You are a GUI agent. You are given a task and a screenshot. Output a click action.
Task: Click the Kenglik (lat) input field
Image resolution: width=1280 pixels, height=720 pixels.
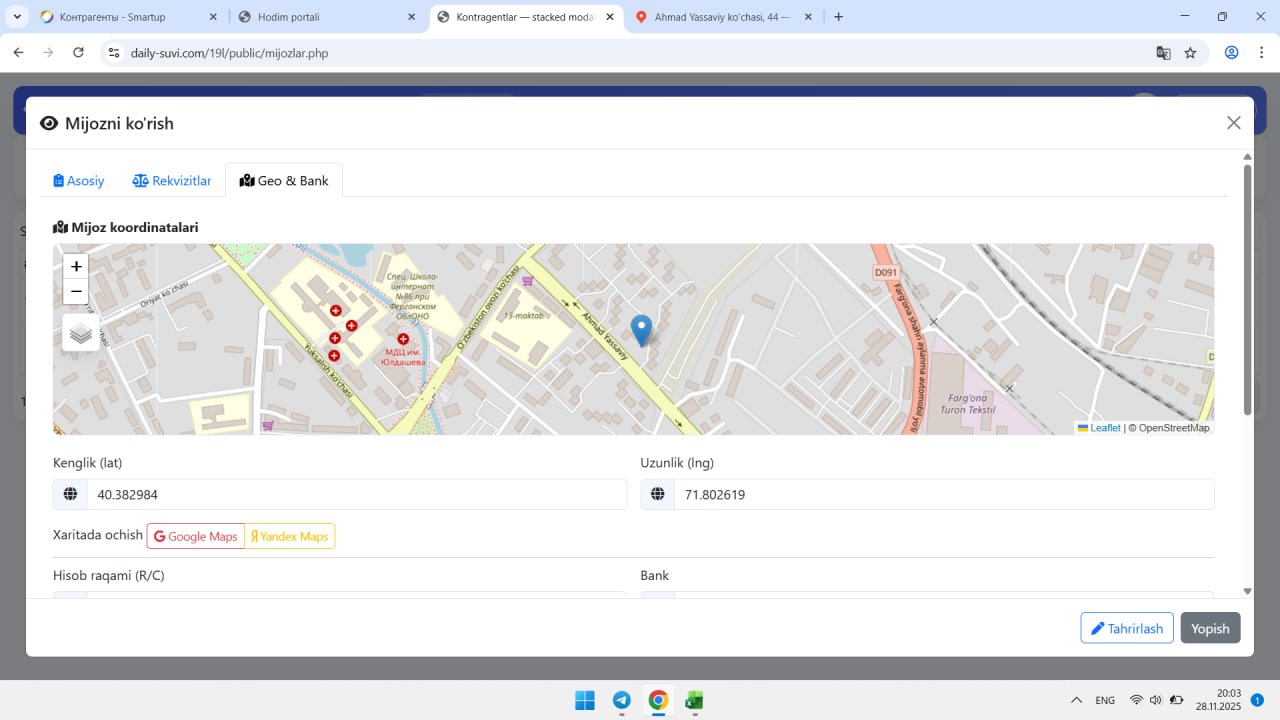point(356,495)
